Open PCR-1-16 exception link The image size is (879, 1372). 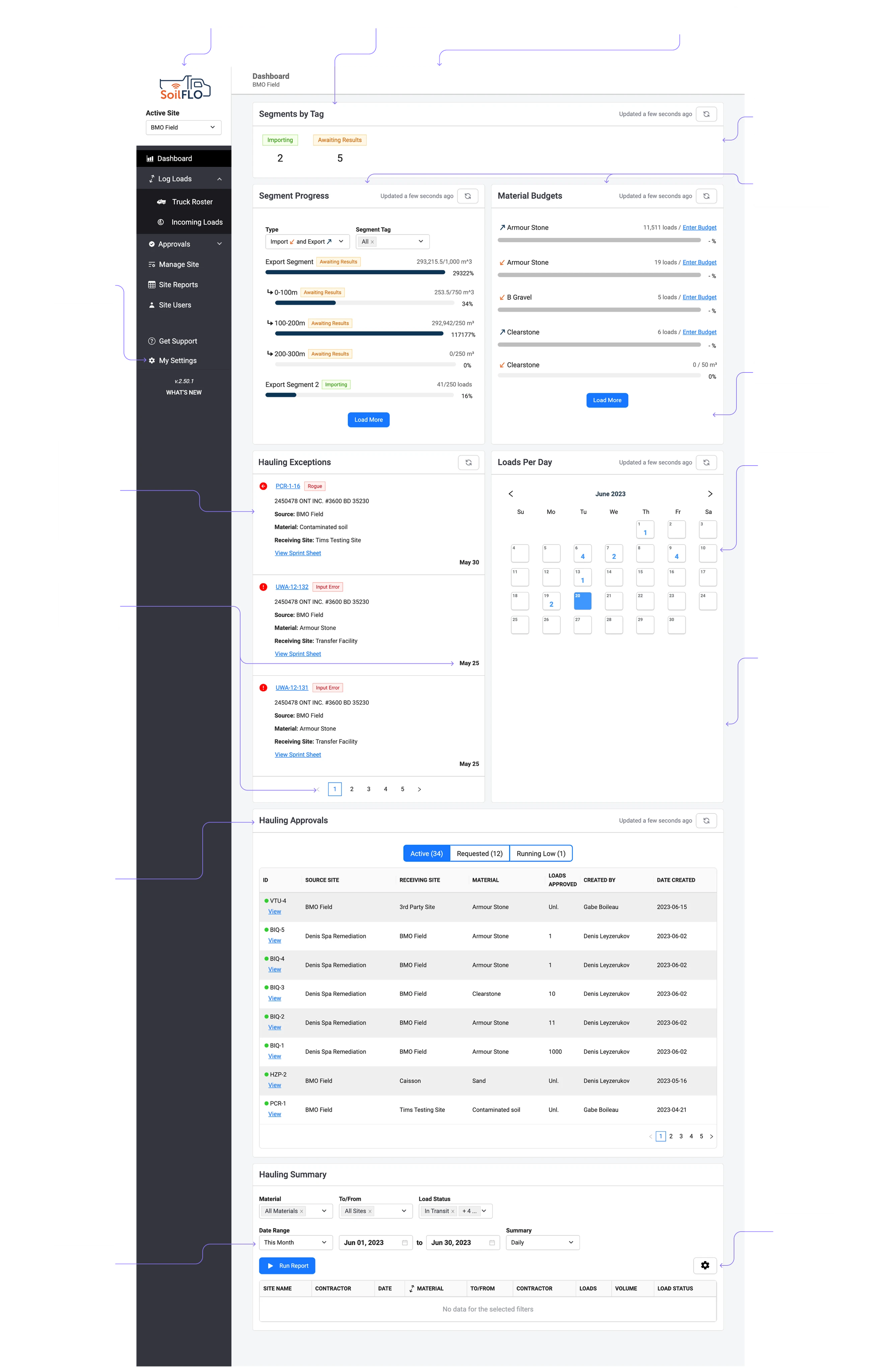pos(288,486)
